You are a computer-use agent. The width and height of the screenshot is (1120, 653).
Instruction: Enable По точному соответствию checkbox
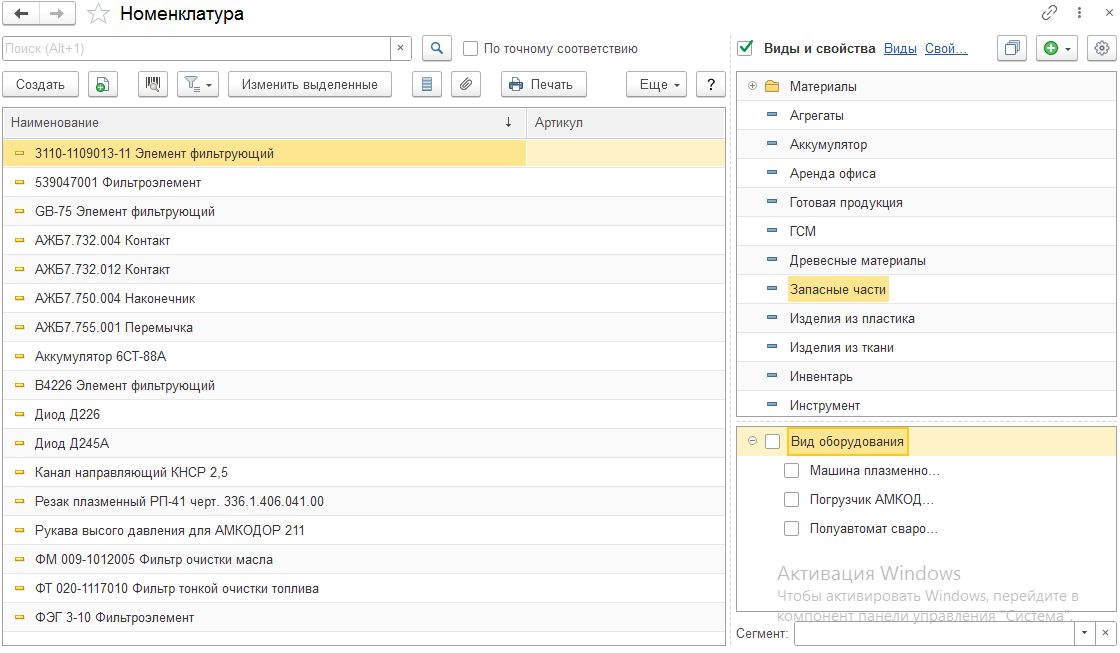pos(471,48)
